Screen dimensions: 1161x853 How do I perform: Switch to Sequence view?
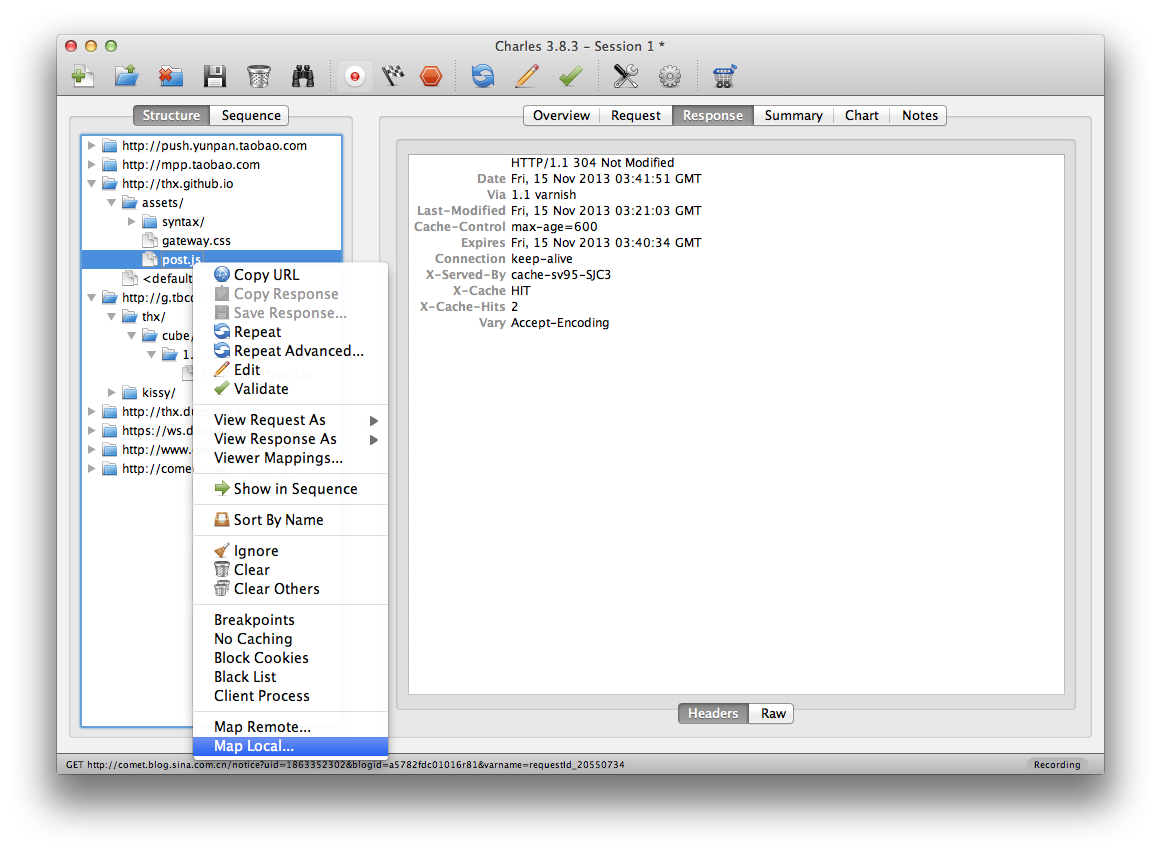250,116
